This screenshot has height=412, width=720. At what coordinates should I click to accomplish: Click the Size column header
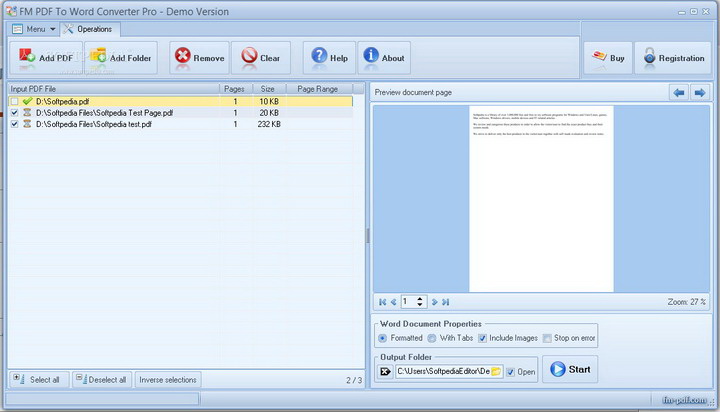pyautogui.click(x=268, y=89)
